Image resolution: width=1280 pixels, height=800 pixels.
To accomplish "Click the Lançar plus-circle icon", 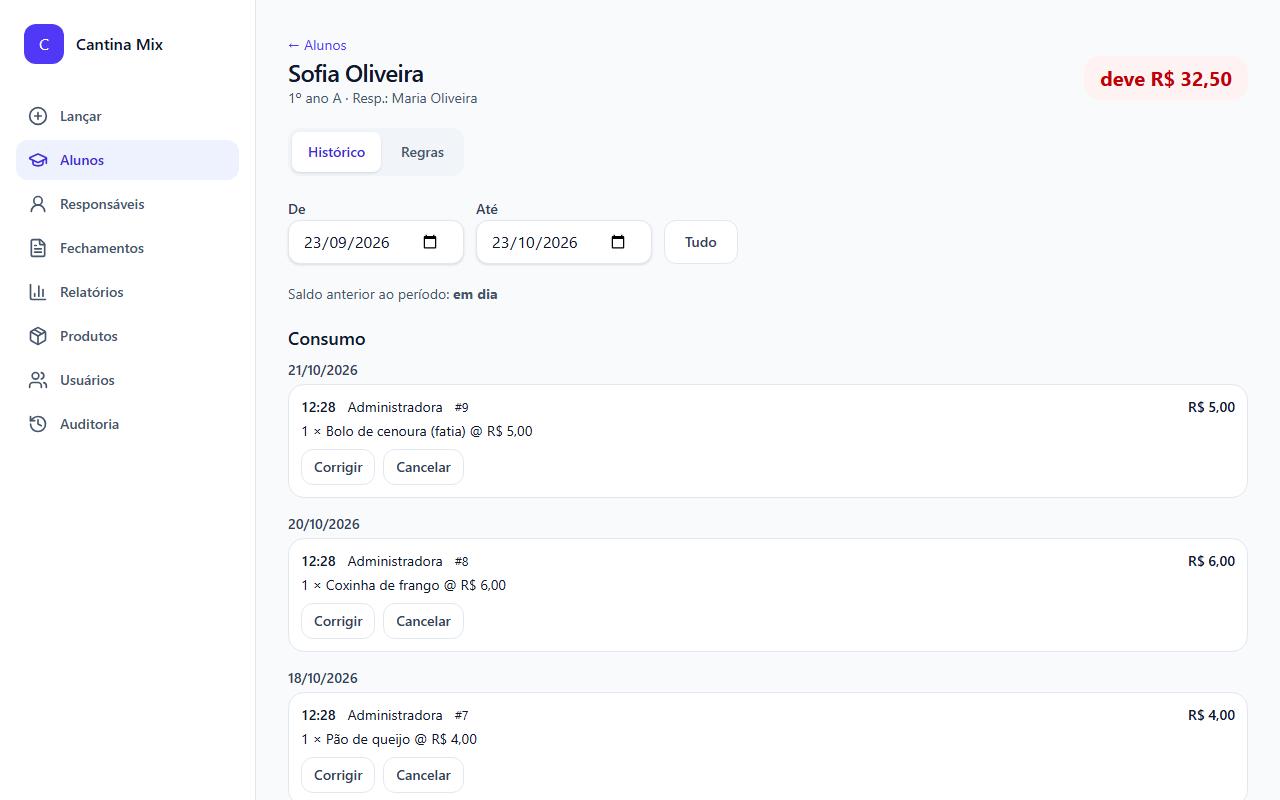I will point(38,116).
